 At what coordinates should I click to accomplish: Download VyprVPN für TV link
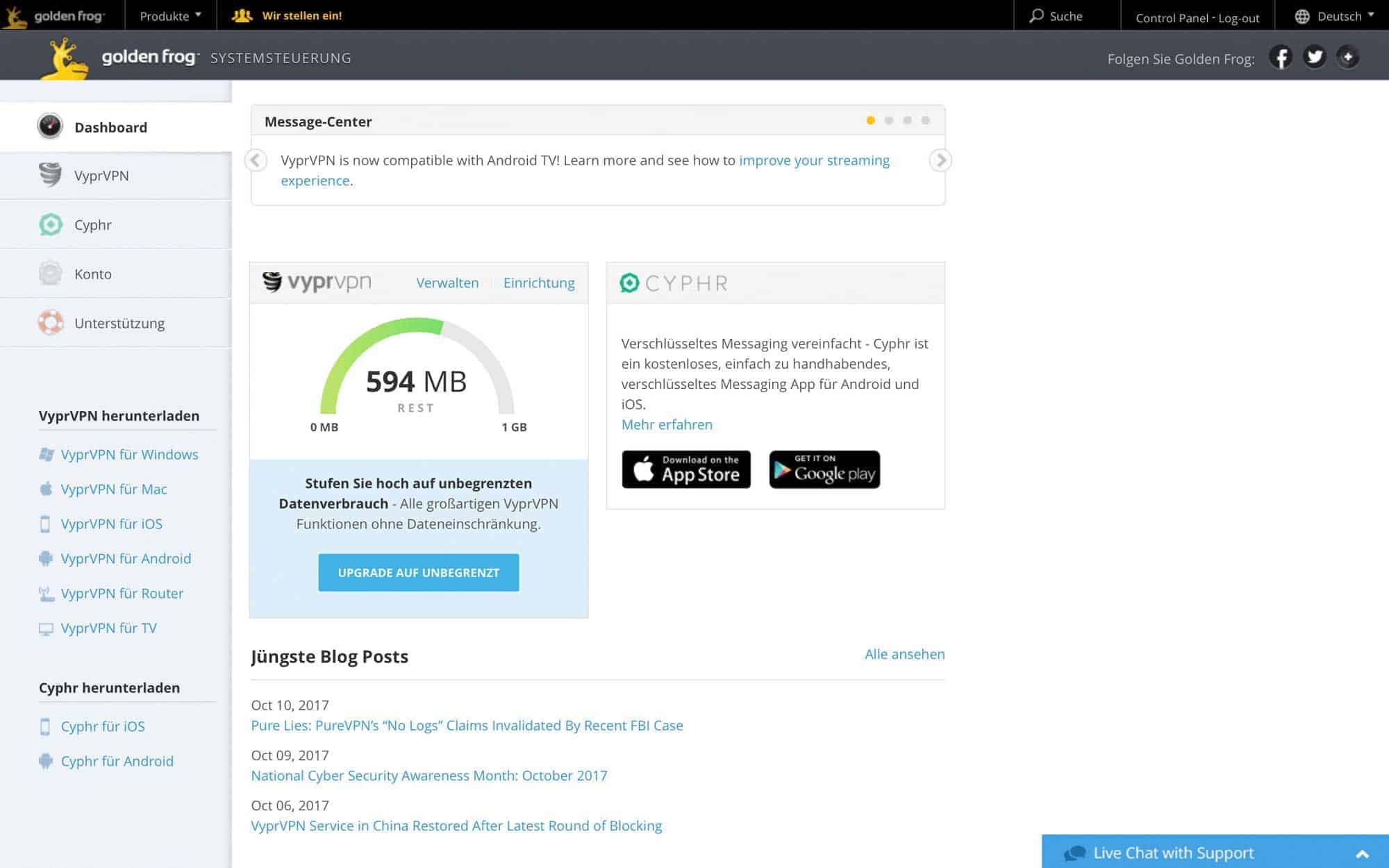pyautogui.click(x=109, y=628)
